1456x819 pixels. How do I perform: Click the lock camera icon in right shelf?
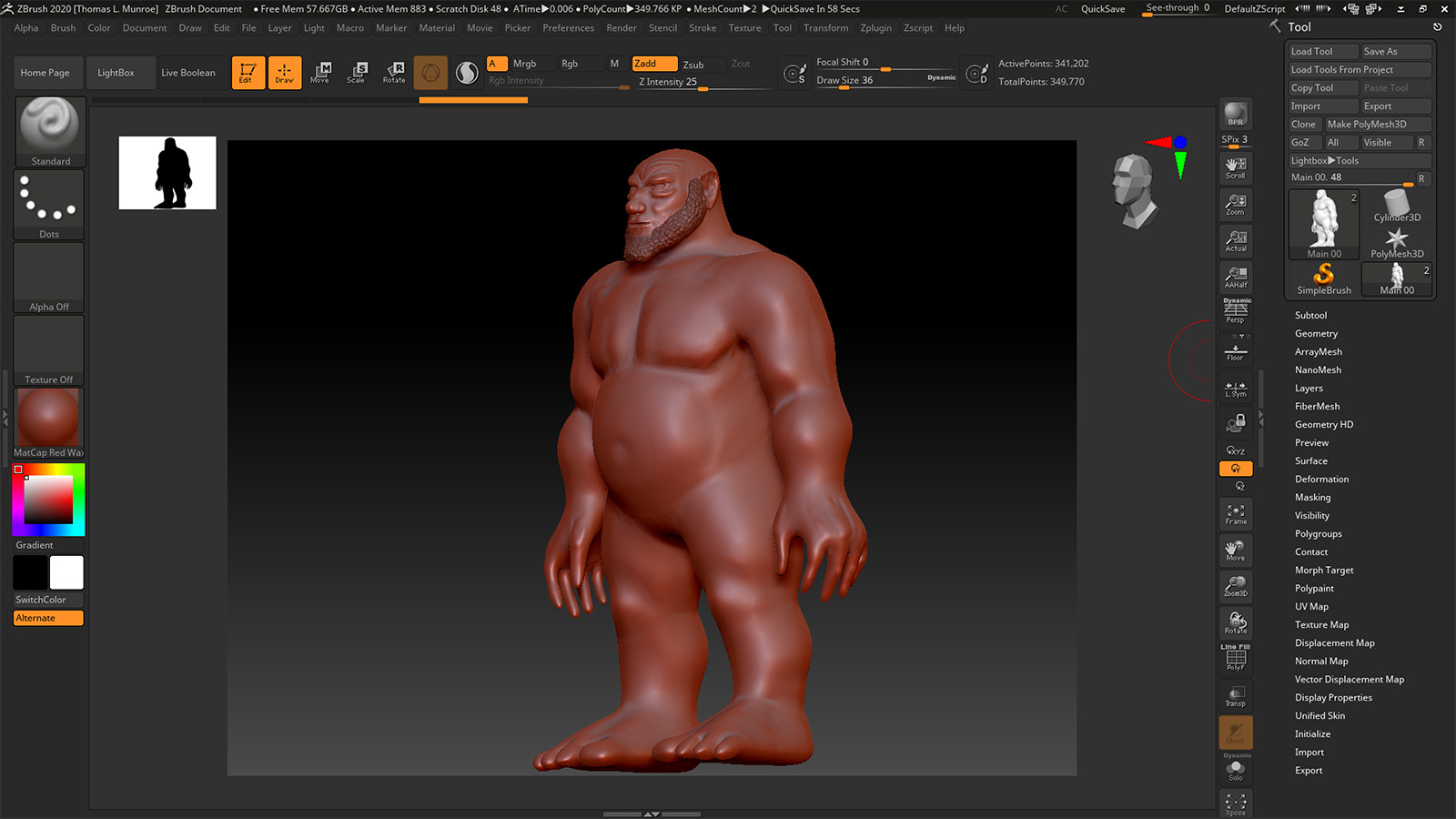click(1236, 423)
